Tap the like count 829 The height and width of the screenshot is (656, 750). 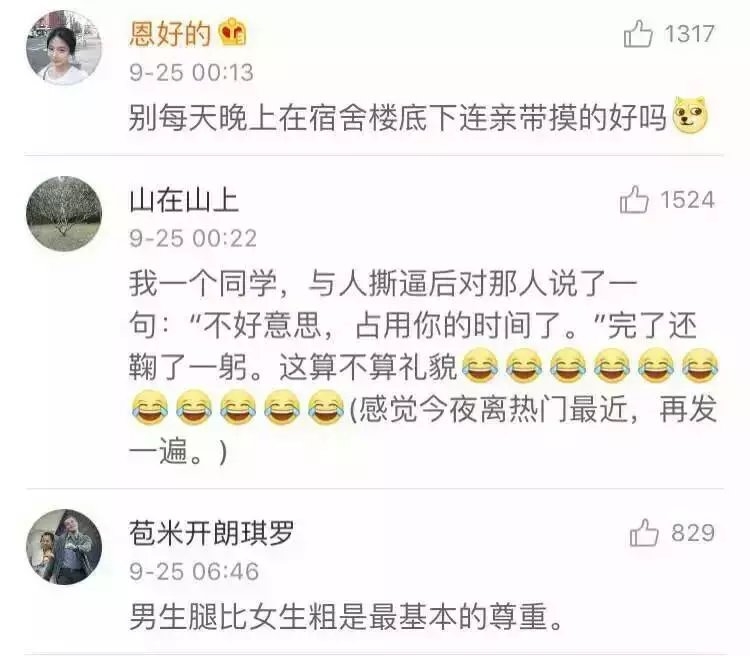pos(693,533)
